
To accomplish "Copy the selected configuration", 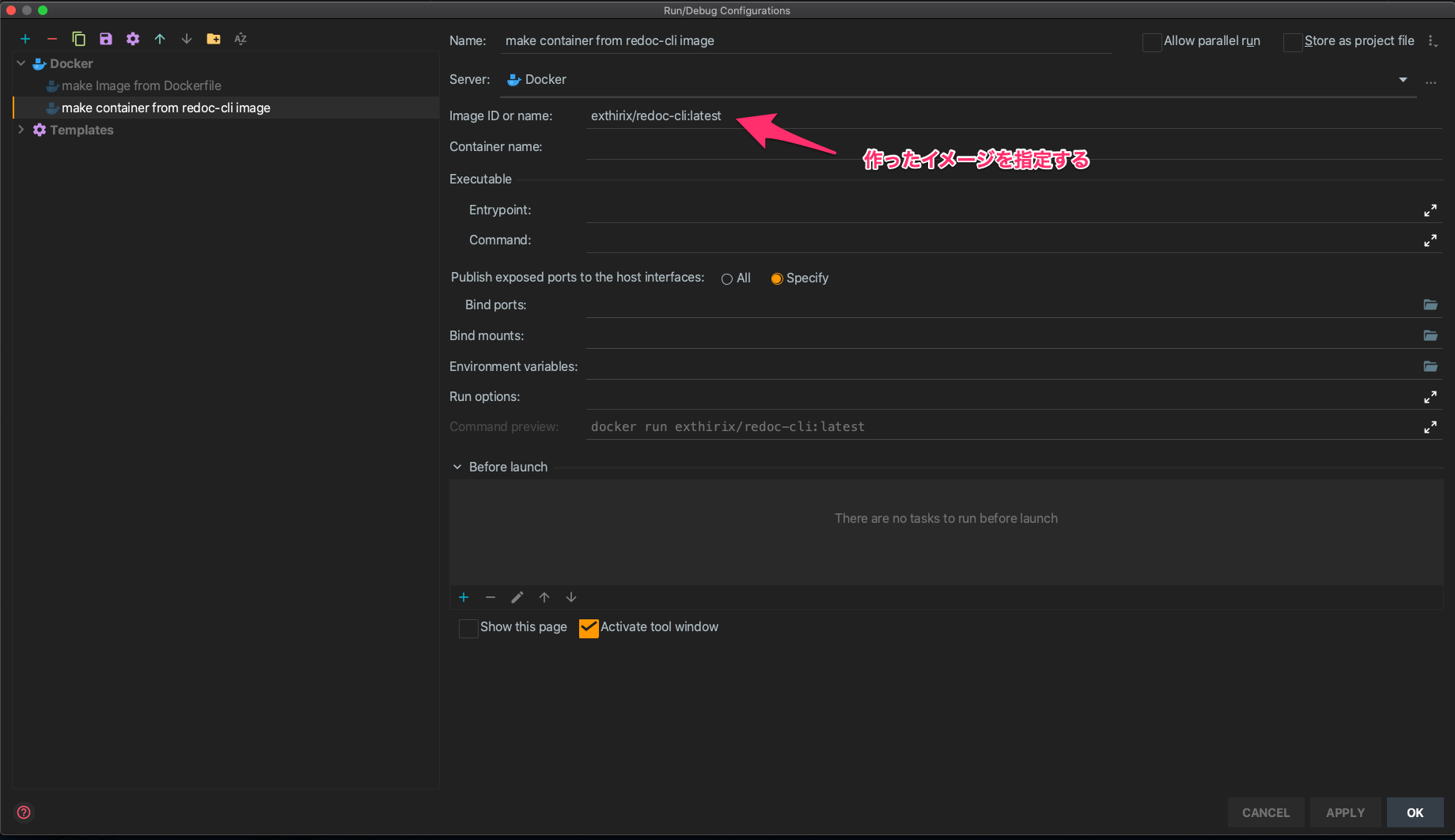I will coord(79,39).
